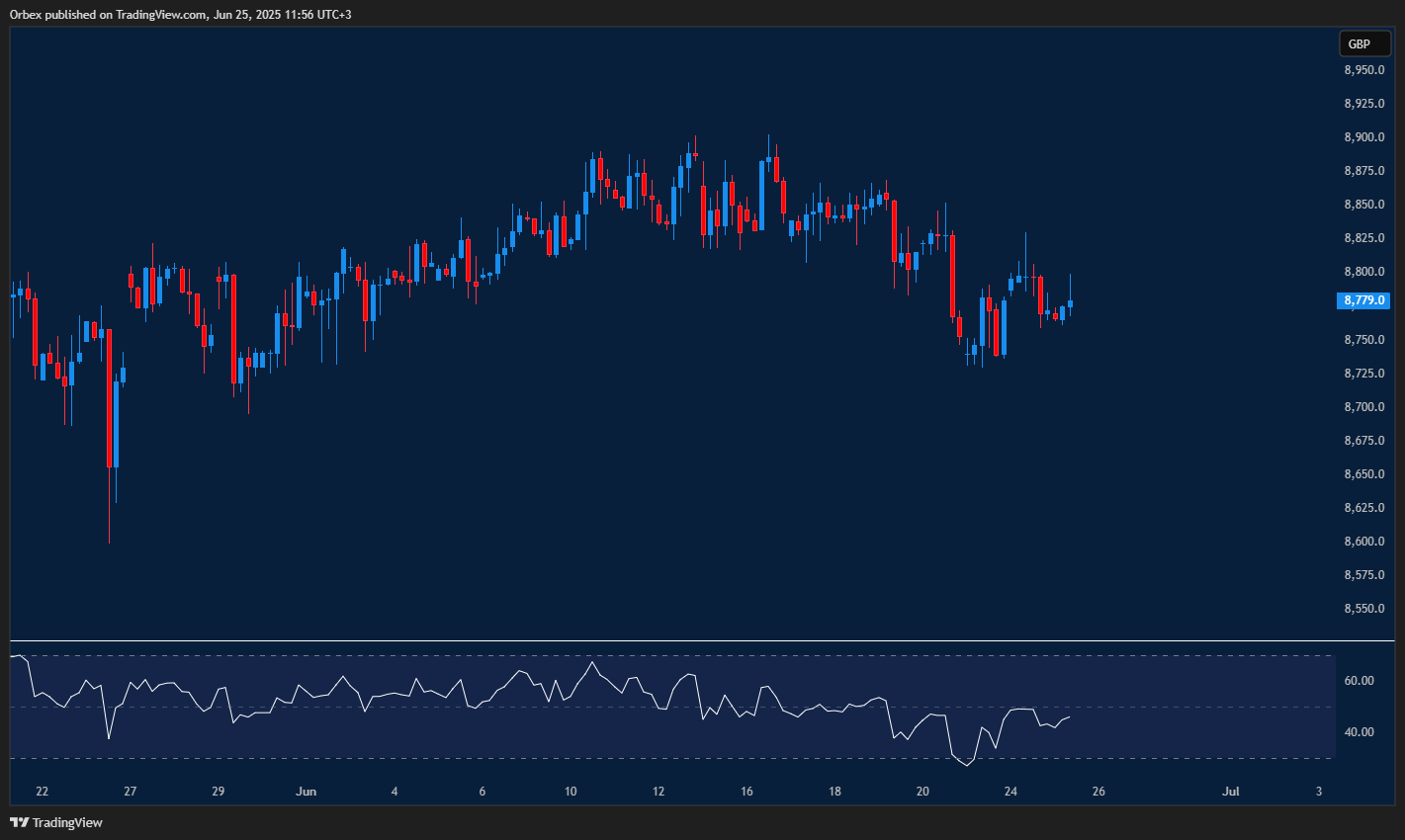1405x840 pixels.
Task: Select the upper dashed overbought level line
Action: coord(692,654)
